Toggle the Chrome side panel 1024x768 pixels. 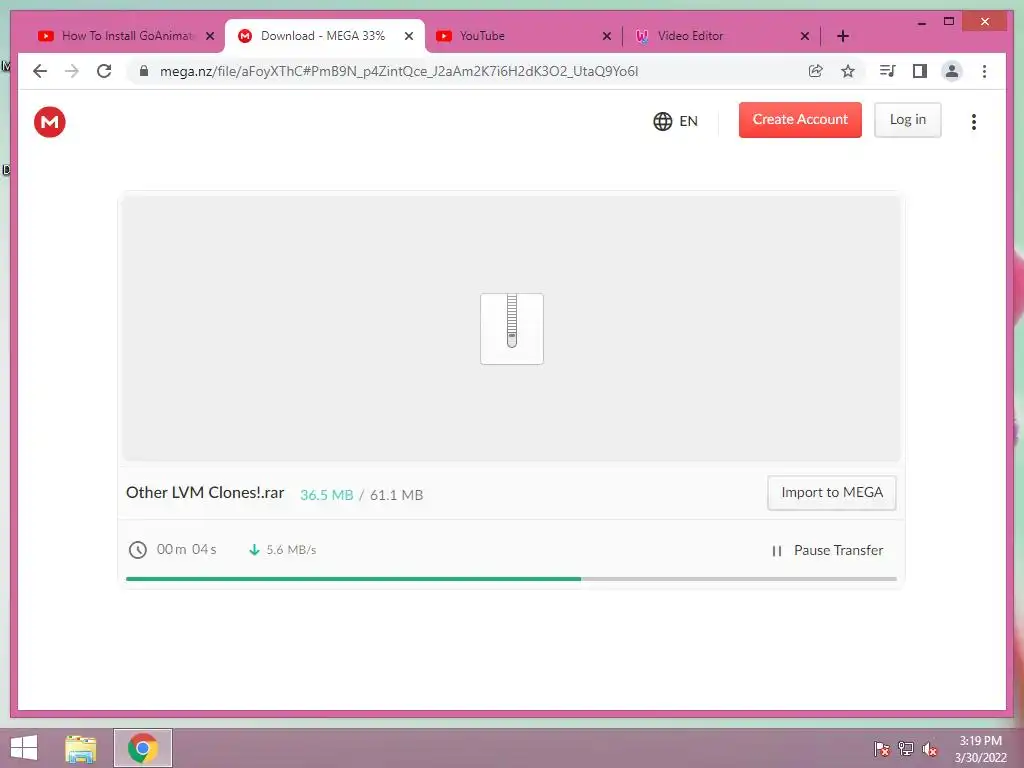[x=920, y=71]
